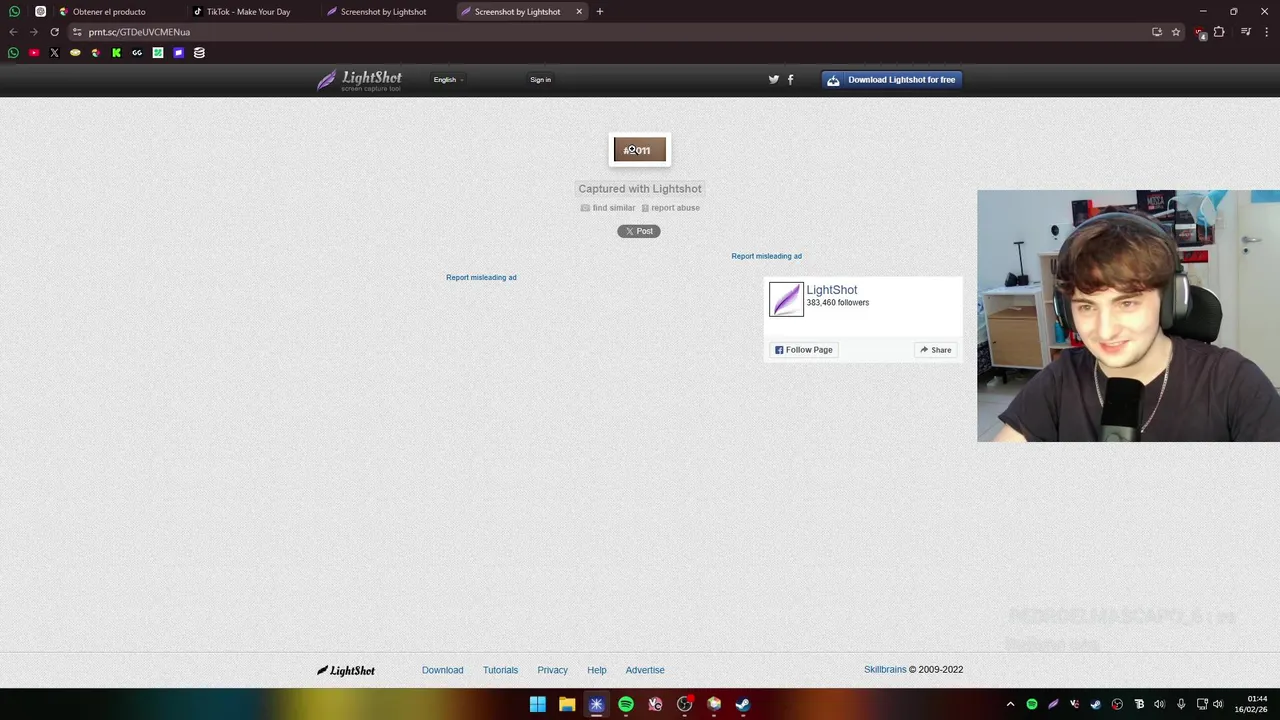Click Report misleading ad above Facebook widget

tap(766, 256)
